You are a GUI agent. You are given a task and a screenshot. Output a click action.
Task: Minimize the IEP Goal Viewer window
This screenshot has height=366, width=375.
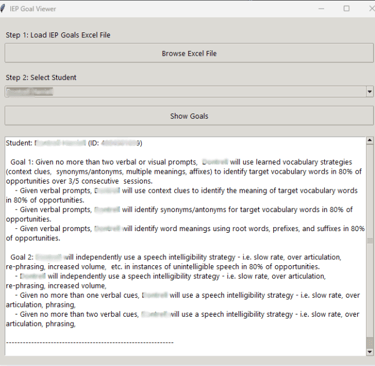point(321,9)
